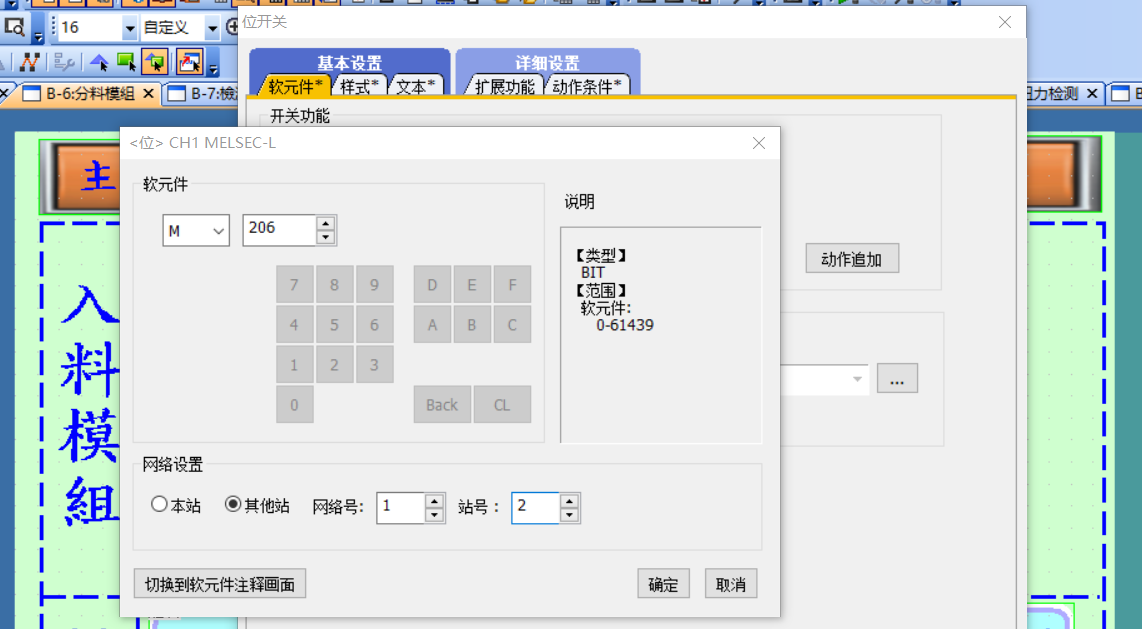
Task: Open the M device type dropdown
Action: (196, 231)
